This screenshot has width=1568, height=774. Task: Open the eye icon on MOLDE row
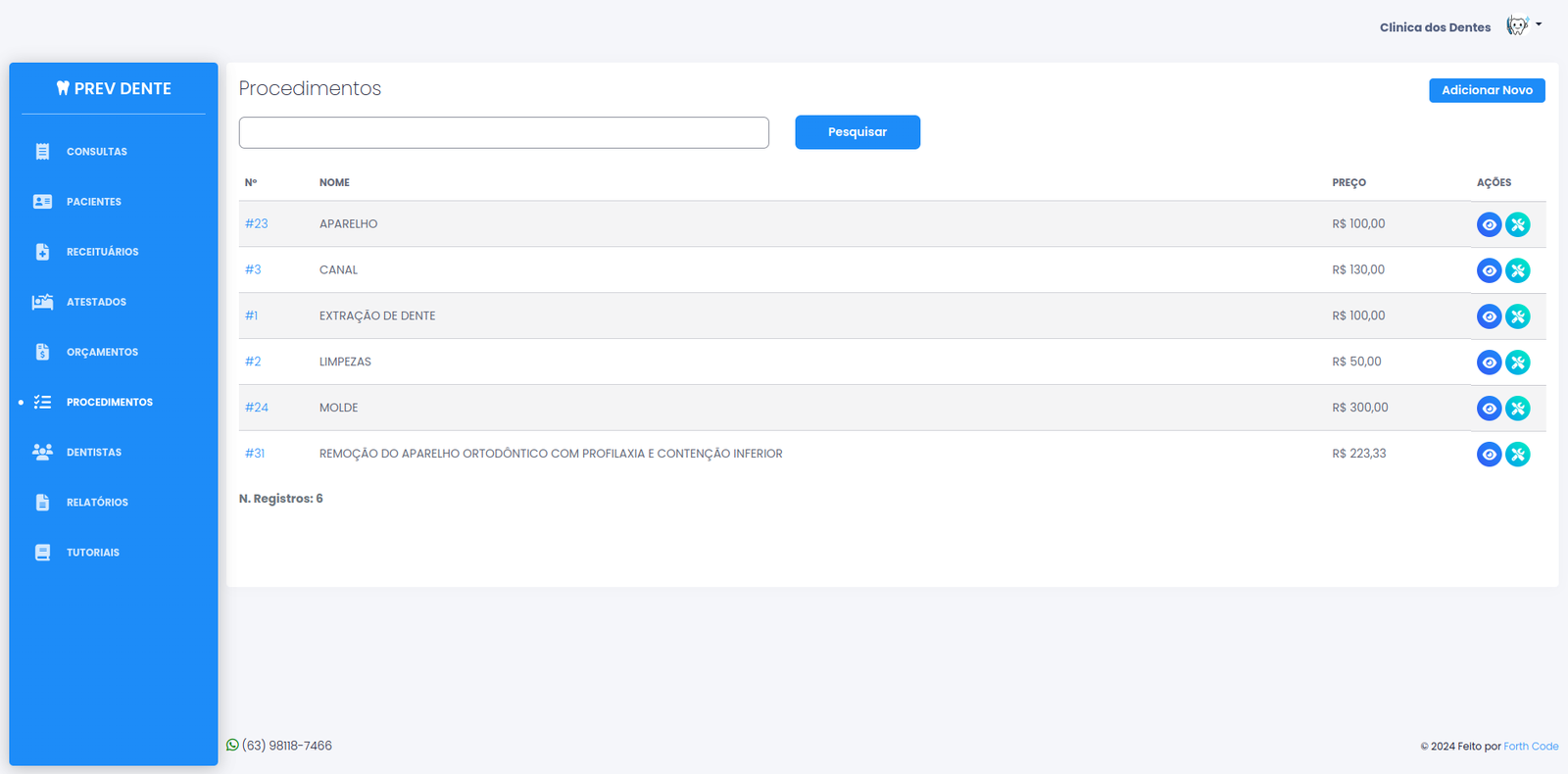coord(1489,409)
